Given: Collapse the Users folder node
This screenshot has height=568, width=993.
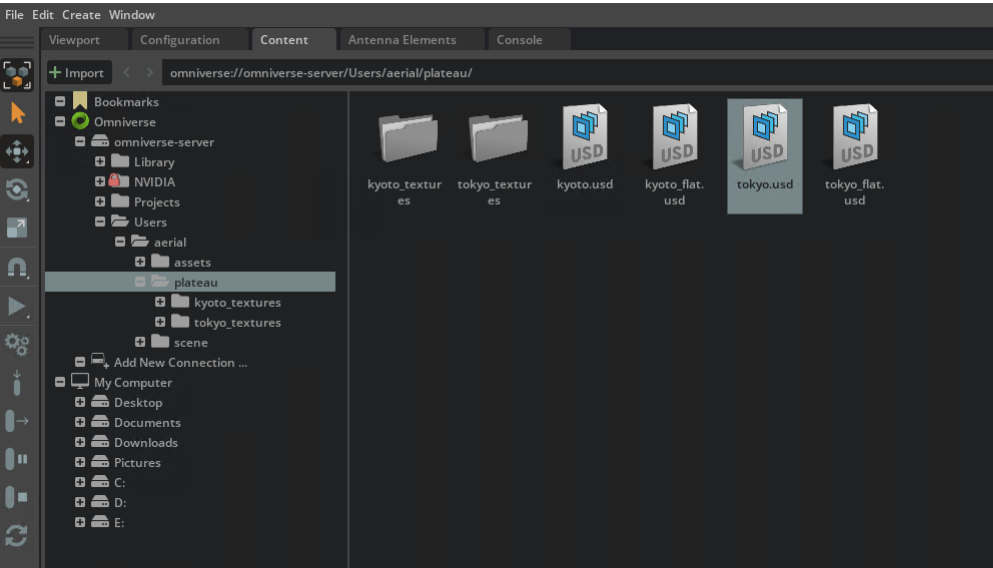Looking at the screenshot, I should [x=100, y=222].
